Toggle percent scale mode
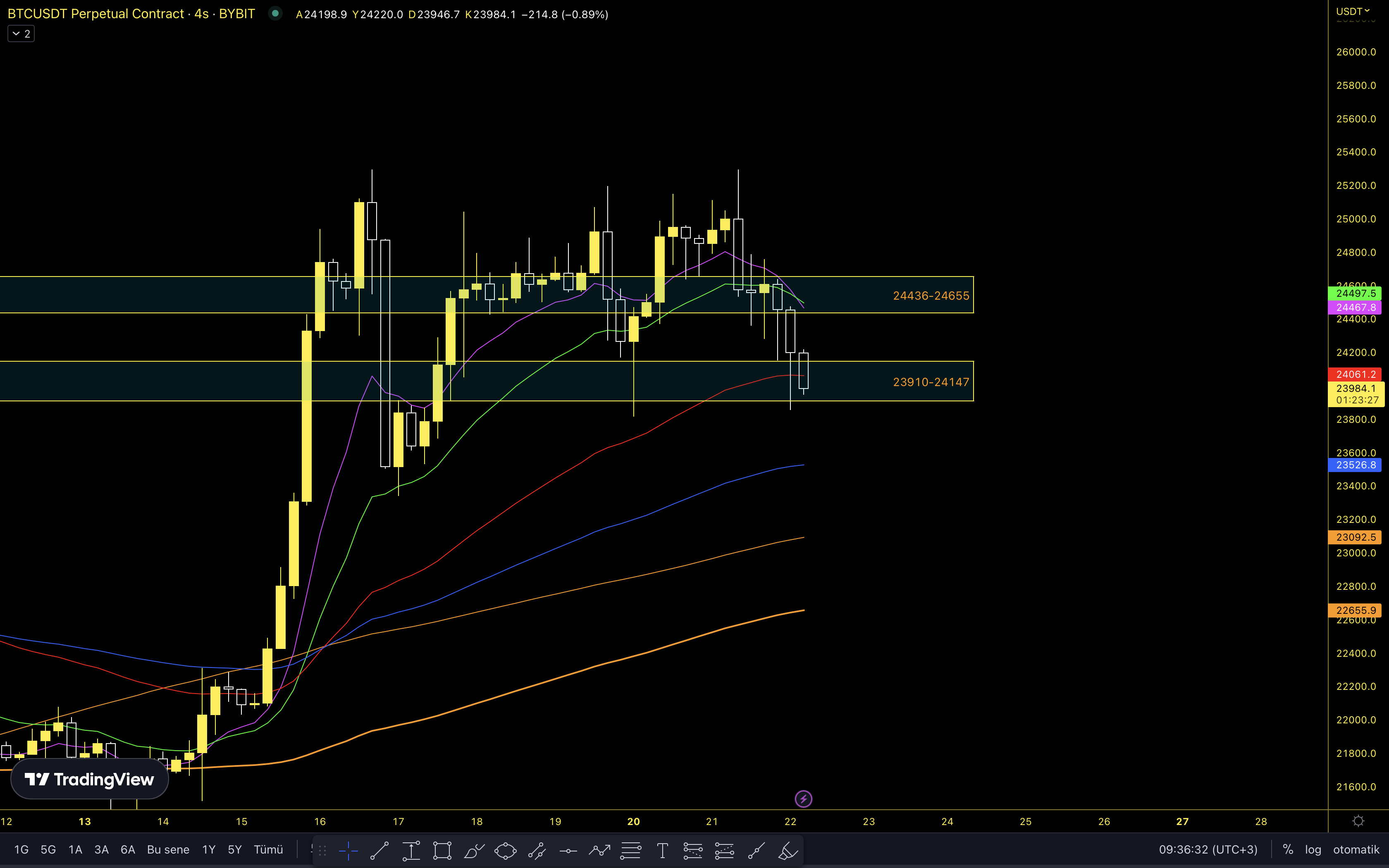Image resolution: width=1389 pixels, height=868 pixels. (x=1287, y=850)
